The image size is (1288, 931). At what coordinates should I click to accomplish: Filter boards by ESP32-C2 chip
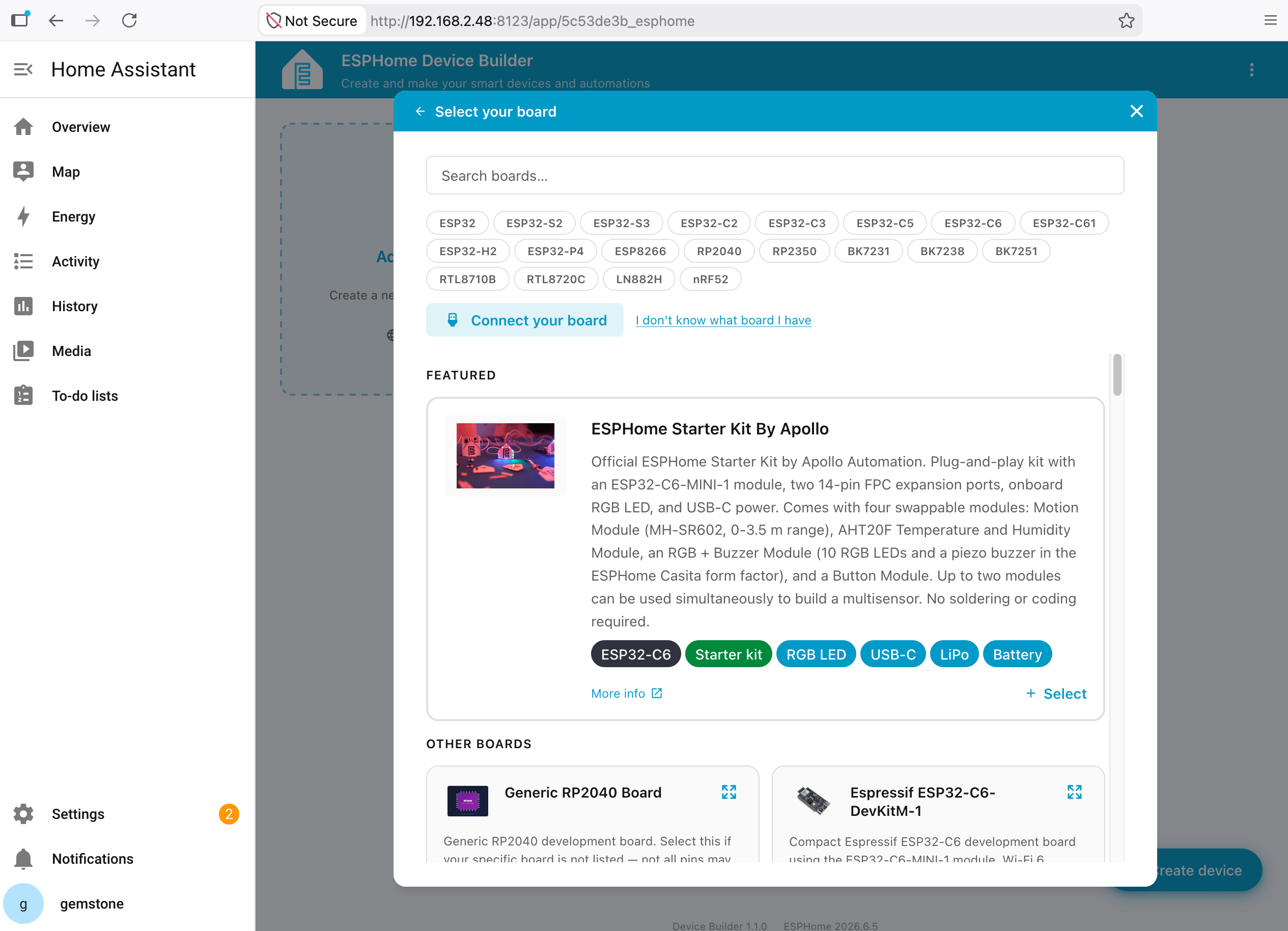709,223
